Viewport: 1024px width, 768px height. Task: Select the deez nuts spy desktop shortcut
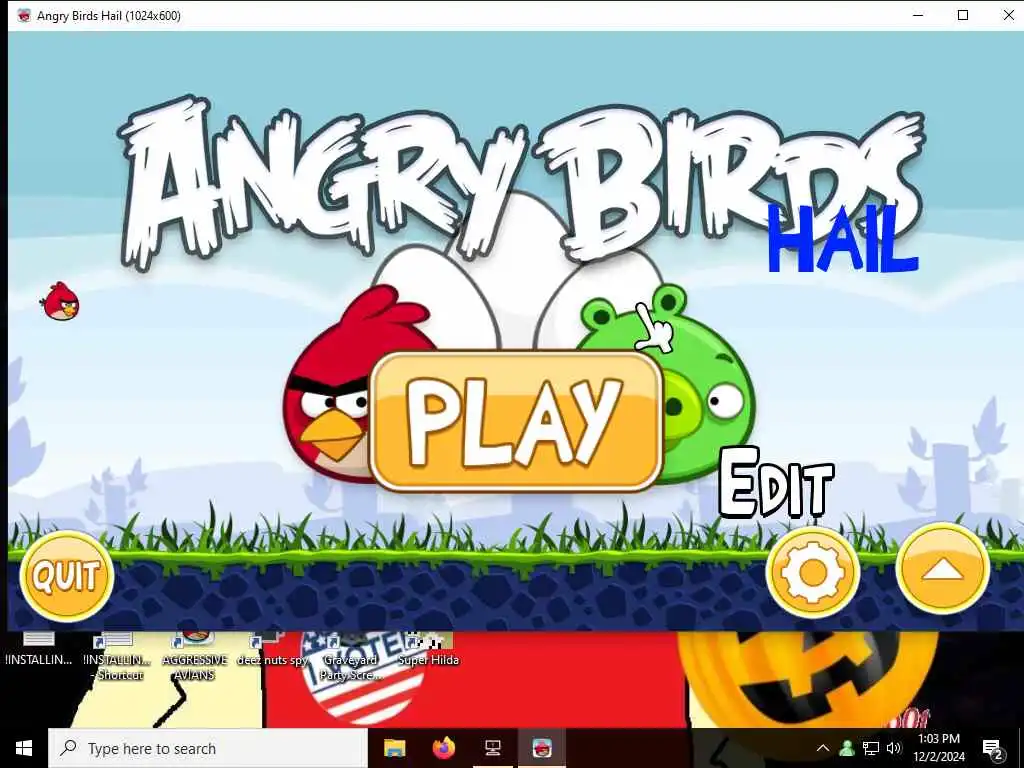coord(272,650)
